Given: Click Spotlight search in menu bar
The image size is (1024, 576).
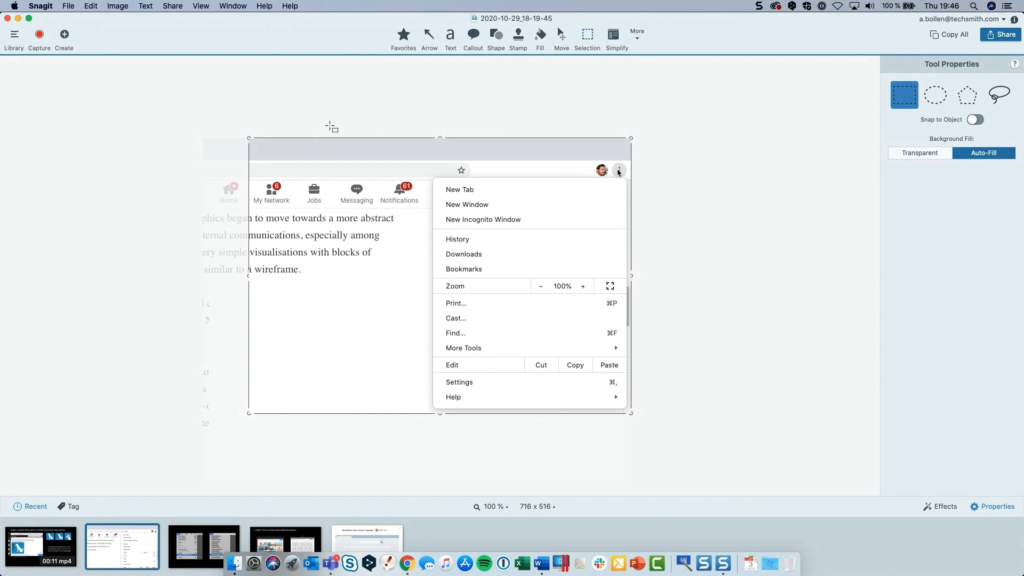Looking at the screenshot, I should [974, 6].
